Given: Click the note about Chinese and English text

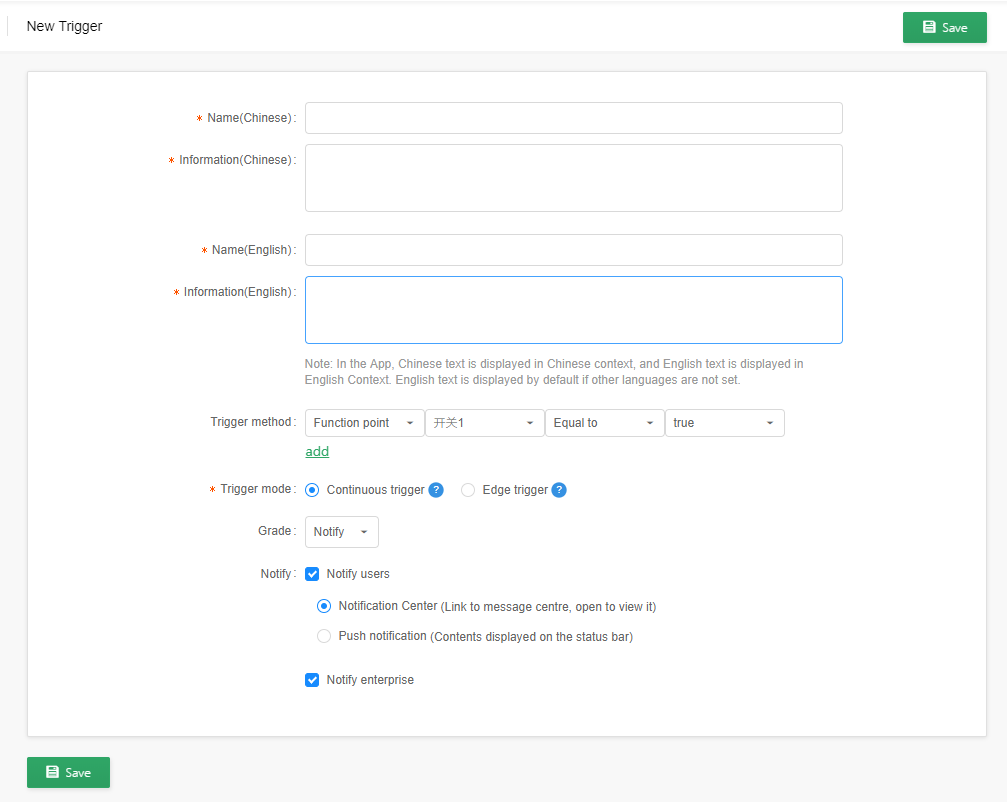Looking at the screenshot, I should point(554,372).
